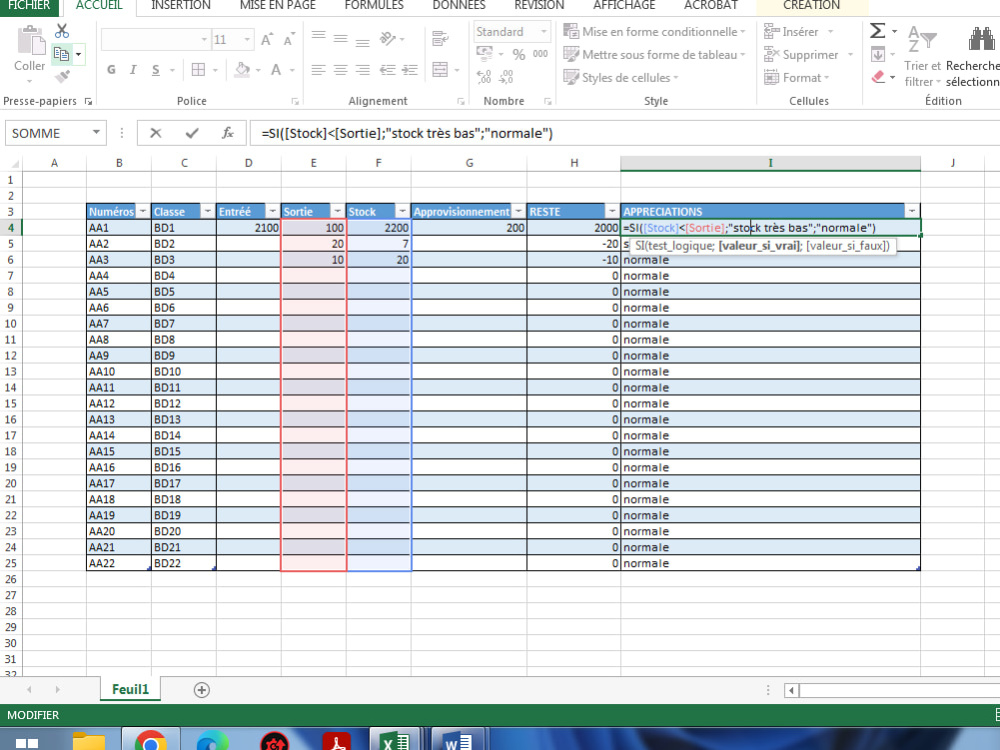The height and width of the screenshot is (750, 1000).
Task: Switch to the CRÉATION tab
Action: [811, 6]
